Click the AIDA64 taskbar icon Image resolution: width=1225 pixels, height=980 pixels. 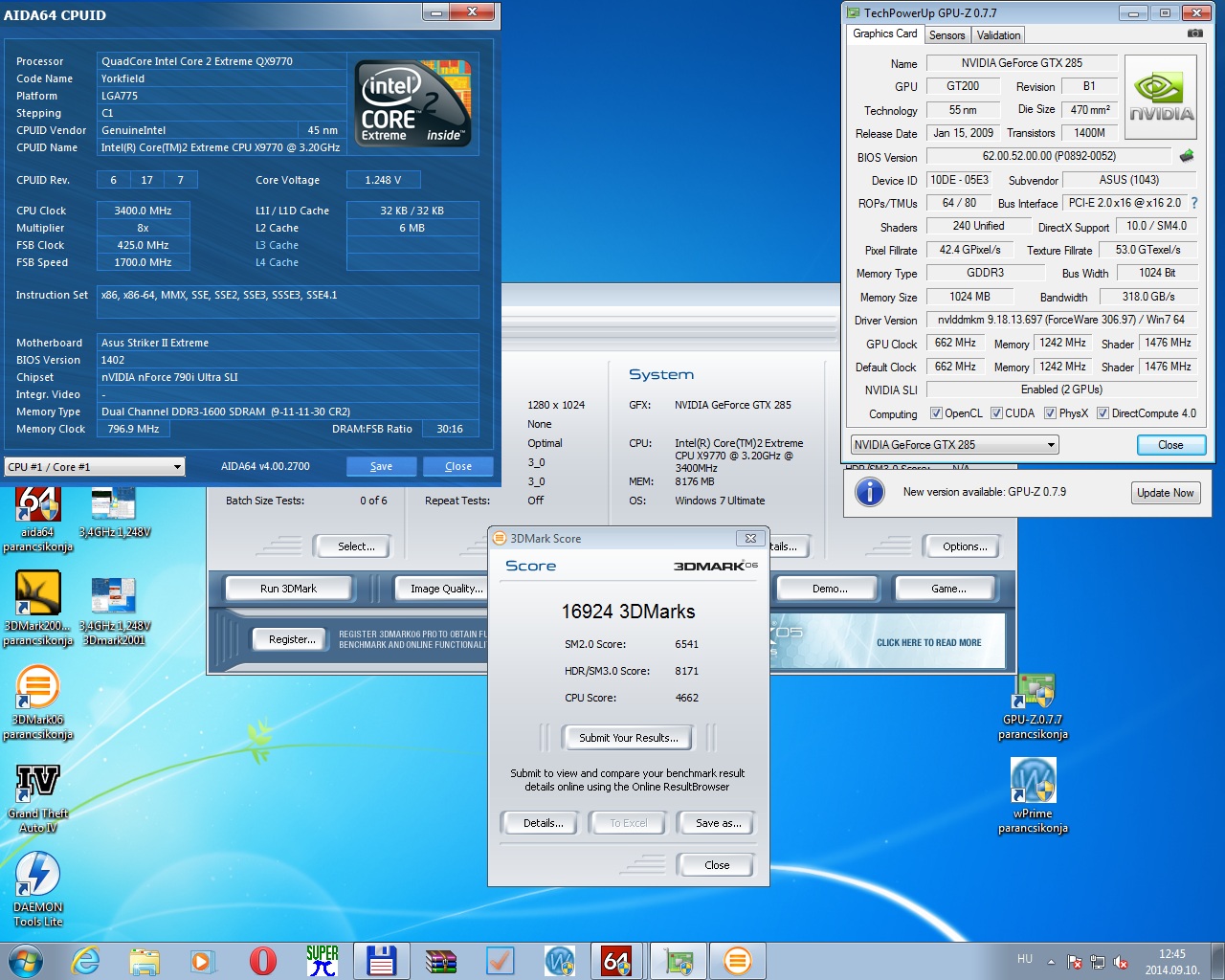pos(616,961)
